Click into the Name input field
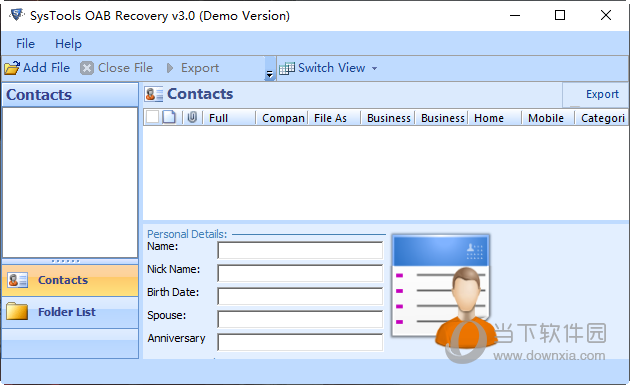 point(300,250)
